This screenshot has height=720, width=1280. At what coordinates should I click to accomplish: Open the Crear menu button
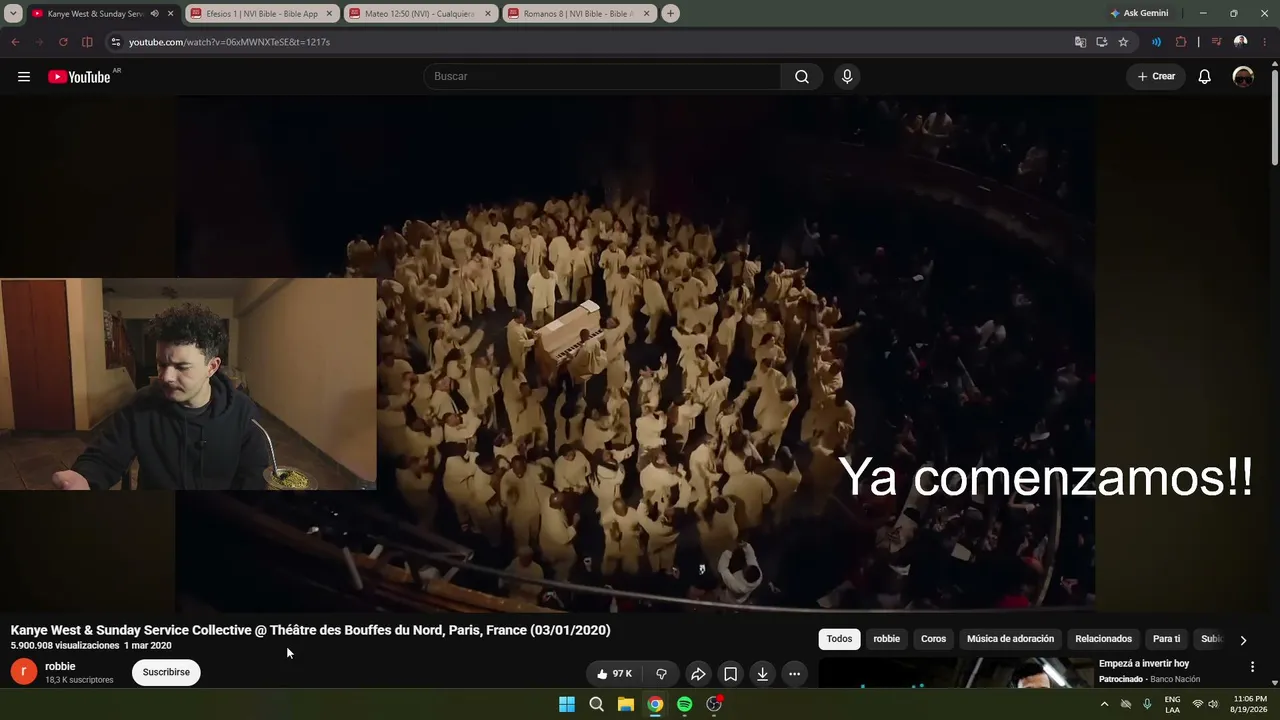pos(1156,77)
